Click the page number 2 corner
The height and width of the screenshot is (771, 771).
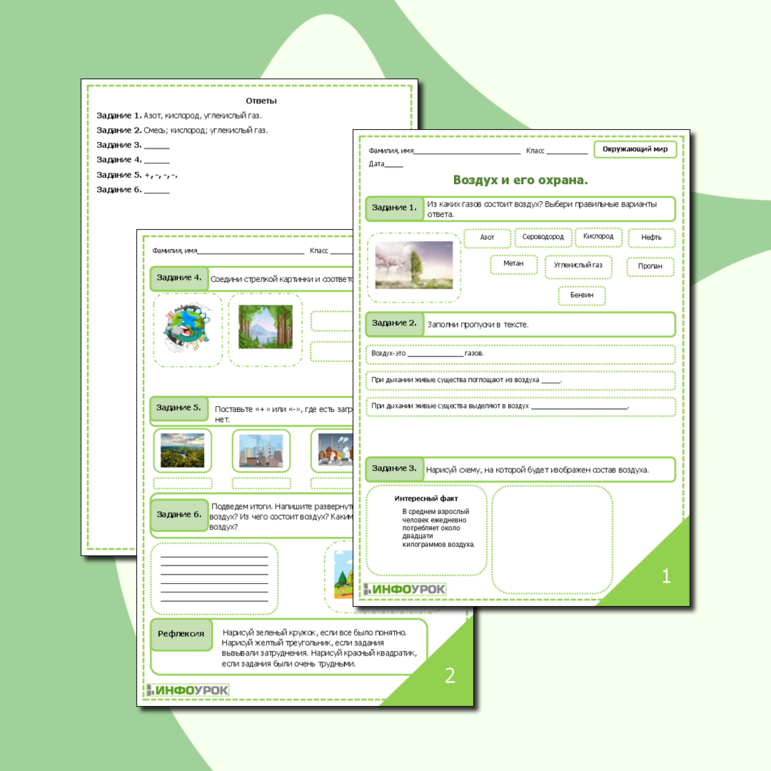[449, 677]
